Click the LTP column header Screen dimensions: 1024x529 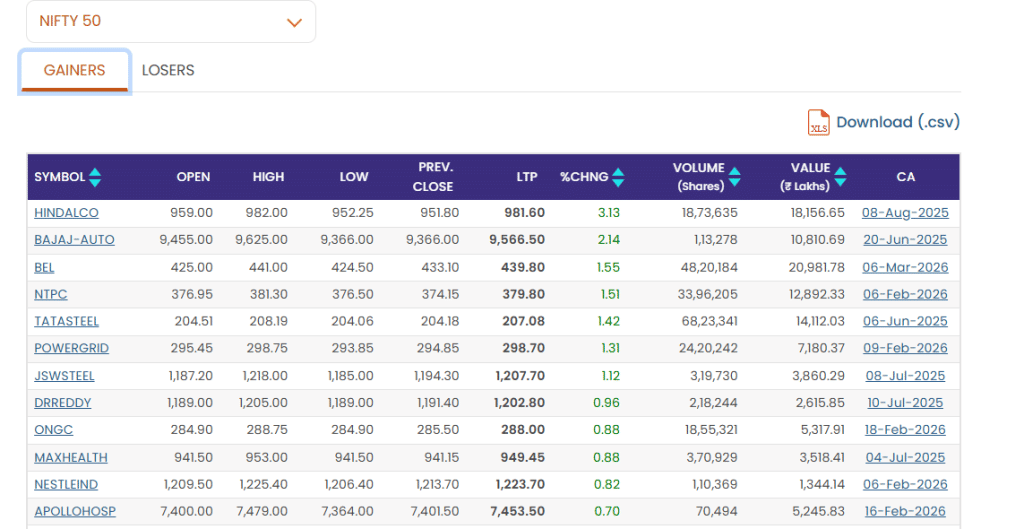[x=526, y=177]
